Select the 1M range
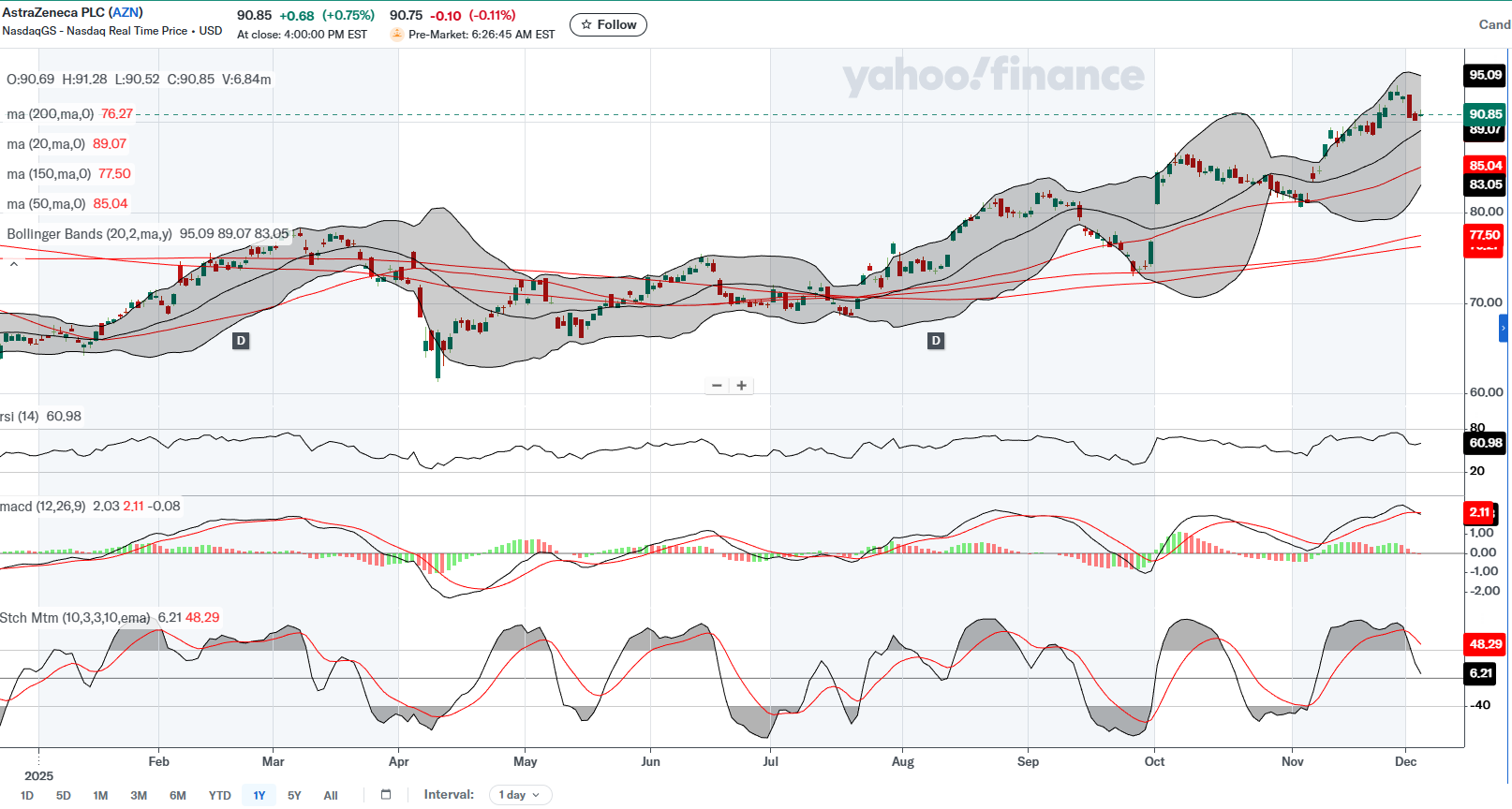The image size is (1512, 809). tap(100, 796)
